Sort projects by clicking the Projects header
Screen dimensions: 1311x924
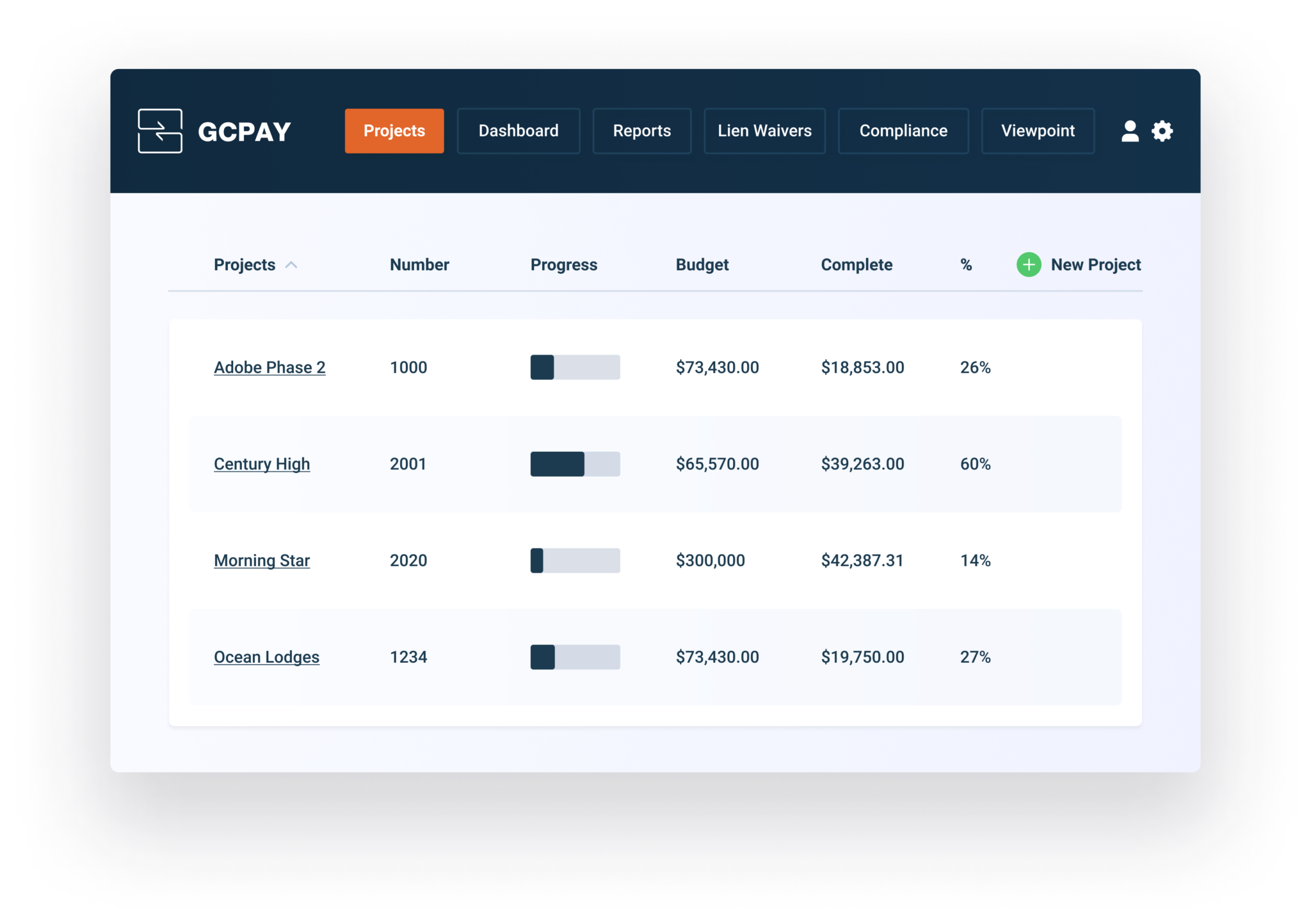(x=245, y=264)
